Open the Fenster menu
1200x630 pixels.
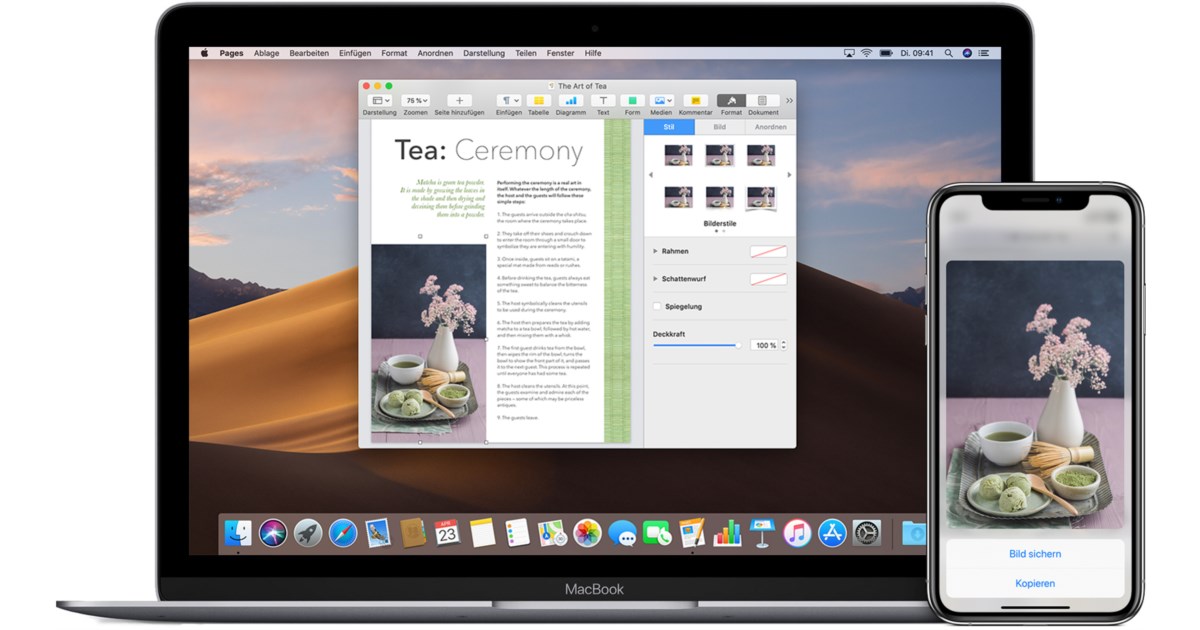[x=560, y=53]
